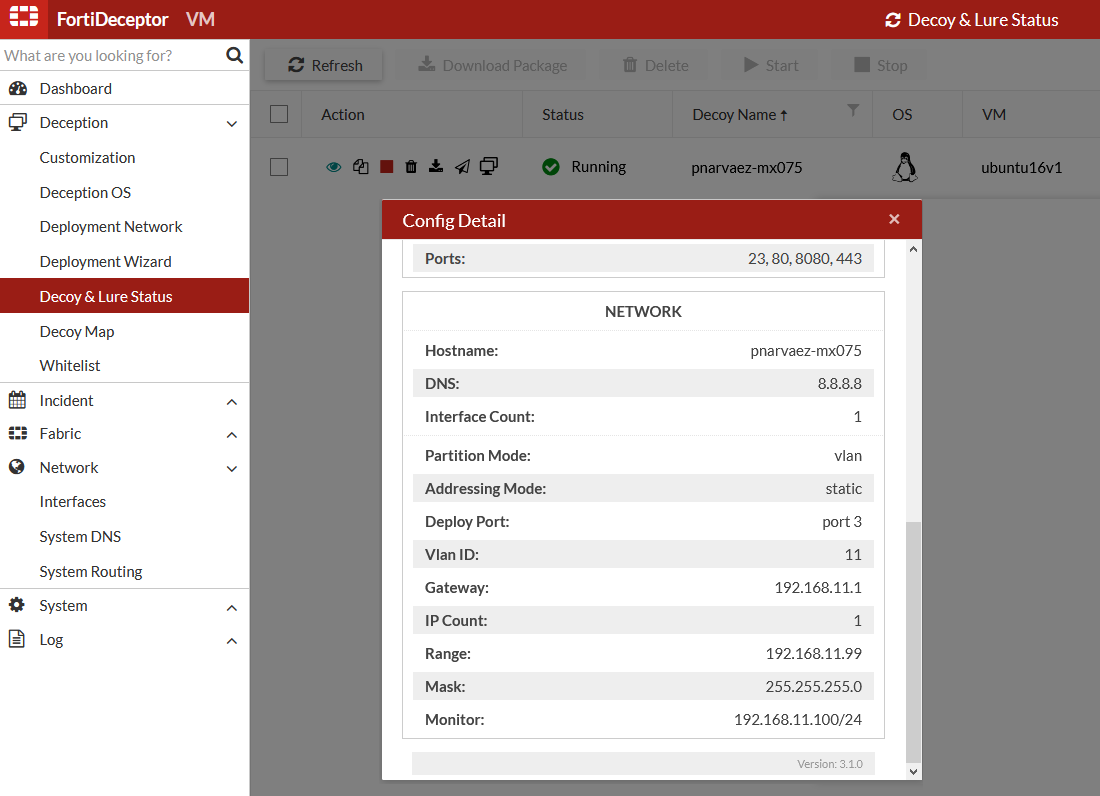1100x796 pixels.
Task: Close the Config Detail dialog
Action: point(894,219)
